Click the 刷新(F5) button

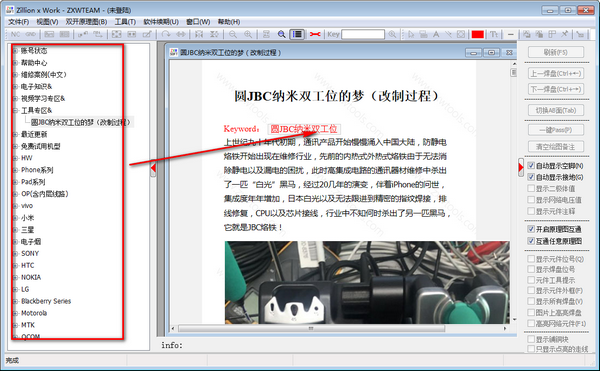click(x=556, y=52)
